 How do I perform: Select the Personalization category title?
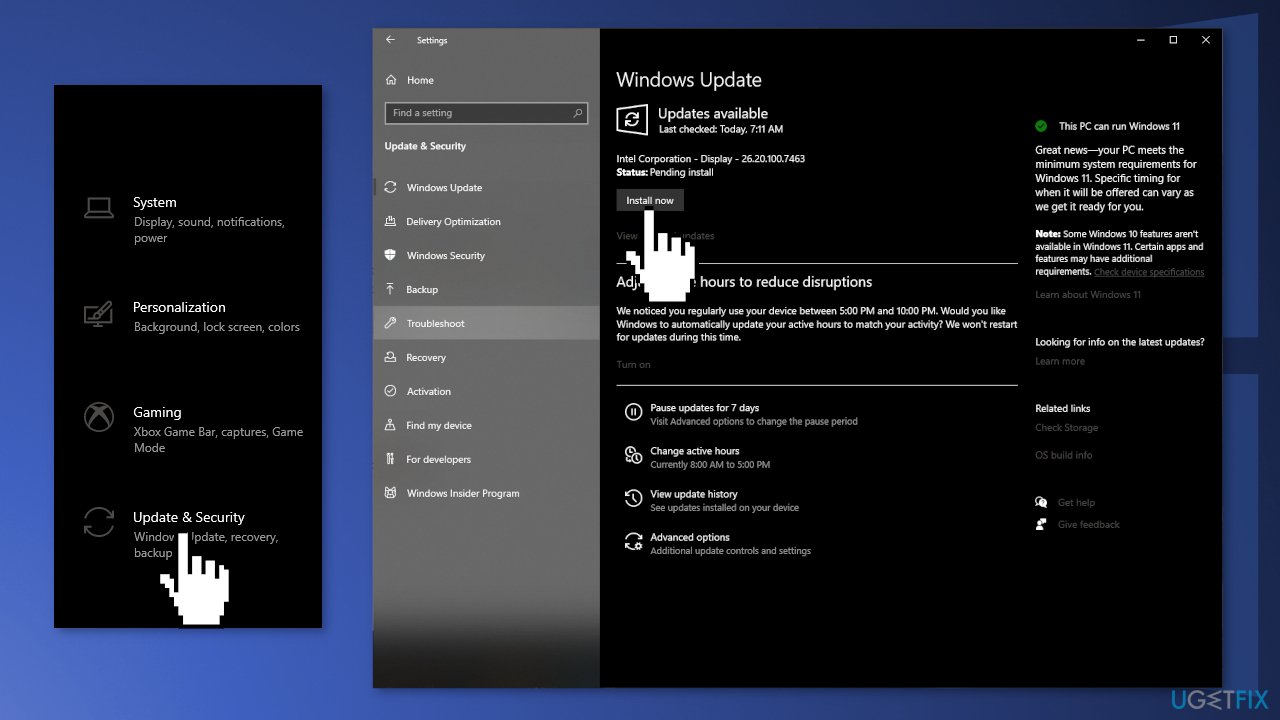click(179, 307)
